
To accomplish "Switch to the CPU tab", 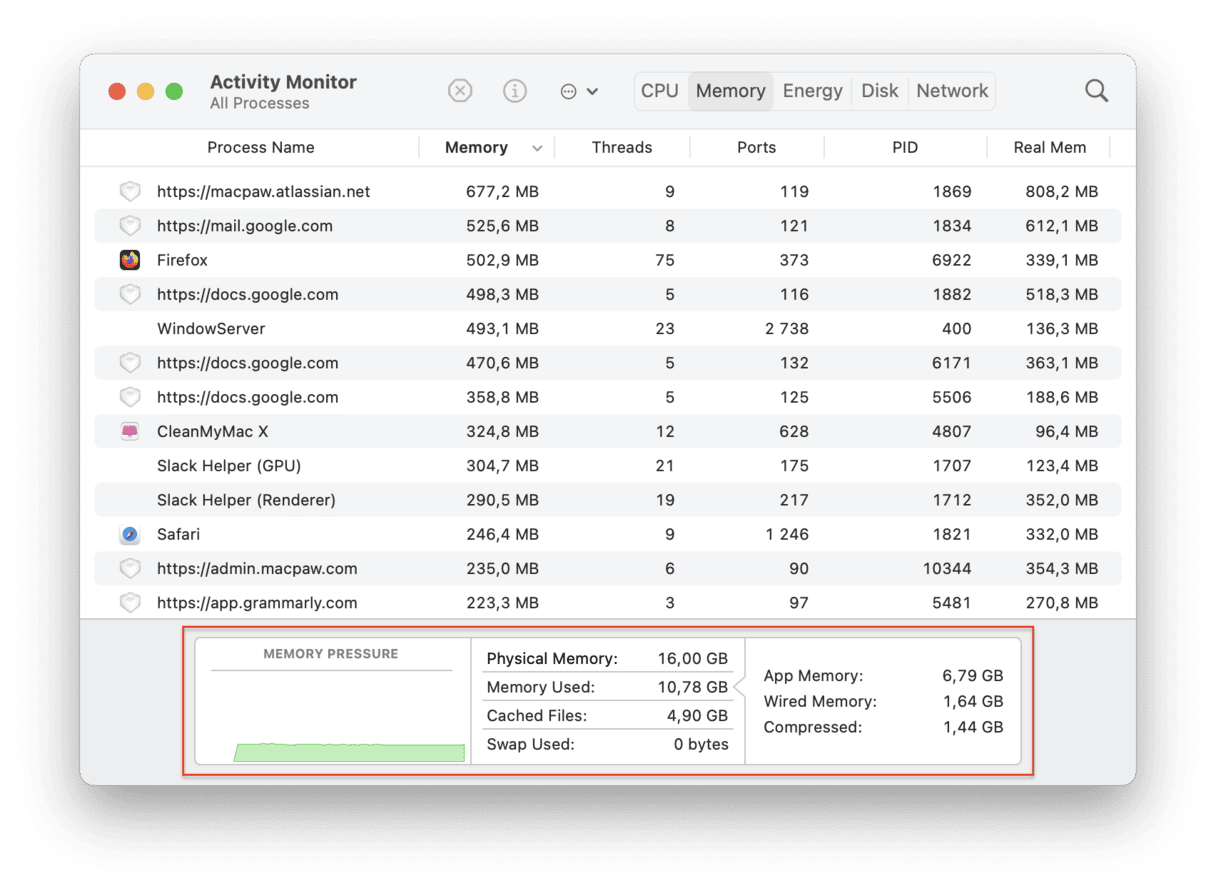I will click(660, 90).
